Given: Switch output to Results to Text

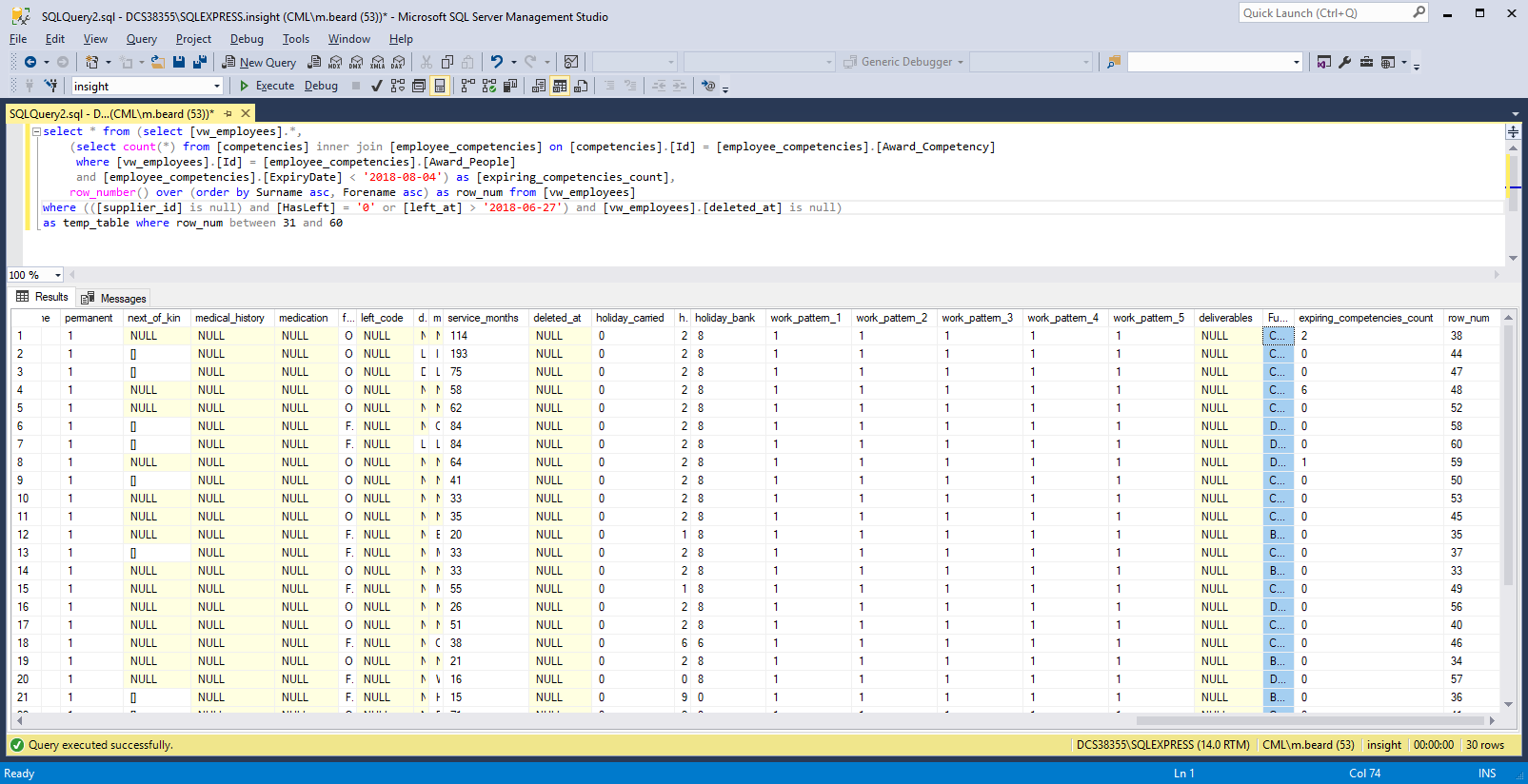Looking at the screenshot, I should click(539, 86).
